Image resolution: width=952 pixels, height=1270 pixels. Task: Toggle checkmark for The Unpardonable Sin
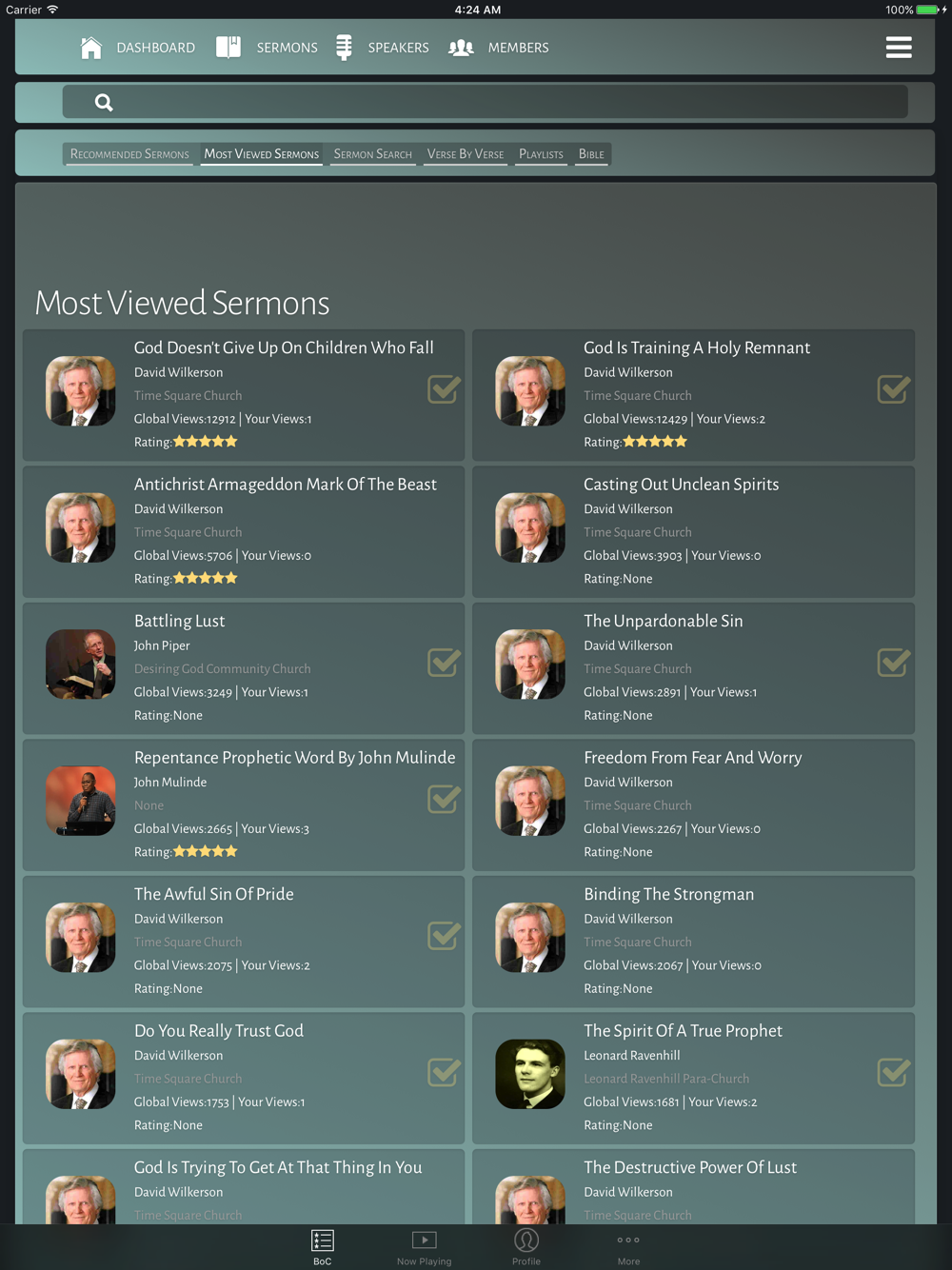point(894,662)
